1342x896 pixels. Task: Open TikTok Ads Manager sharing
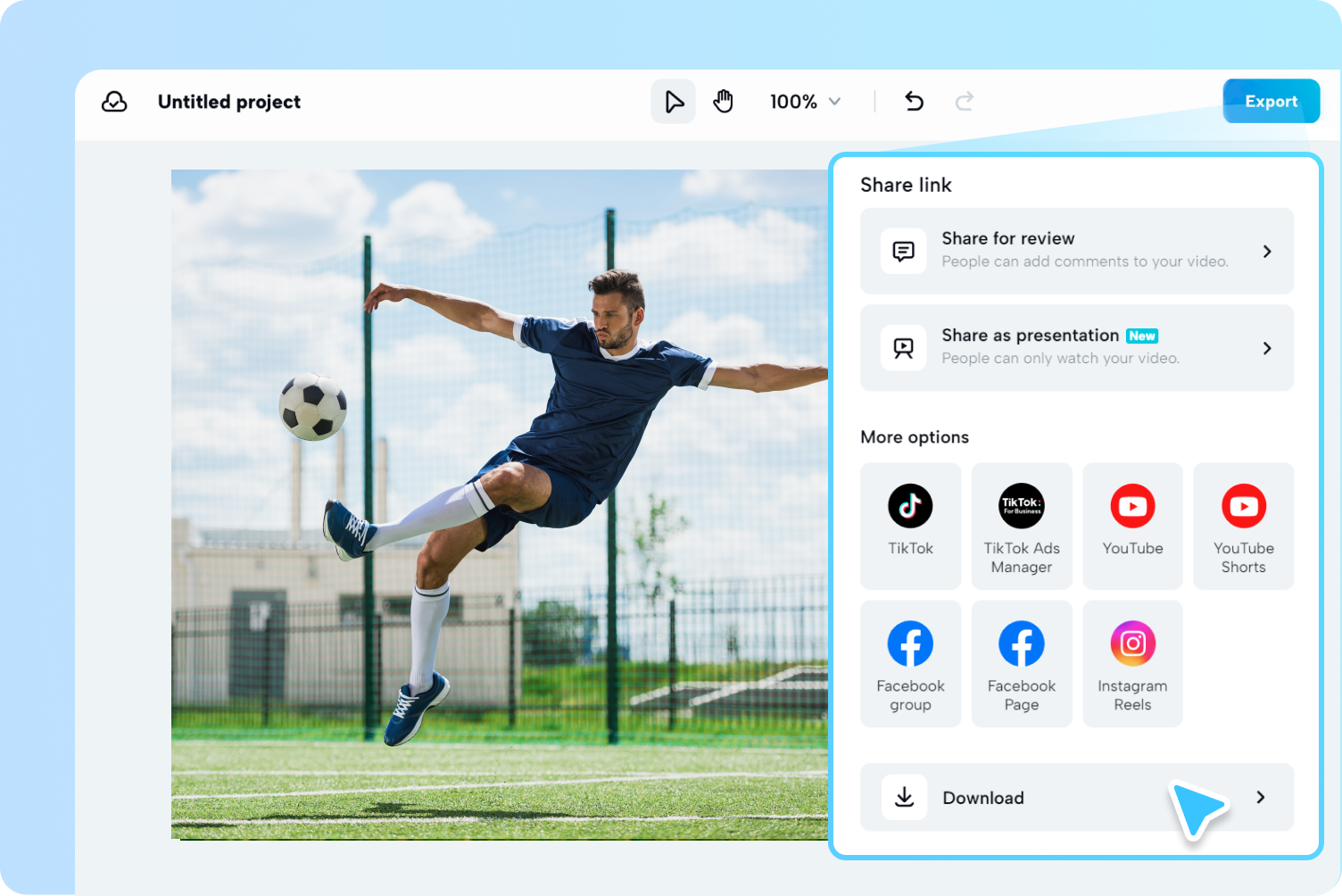[x=1022, y=526]
